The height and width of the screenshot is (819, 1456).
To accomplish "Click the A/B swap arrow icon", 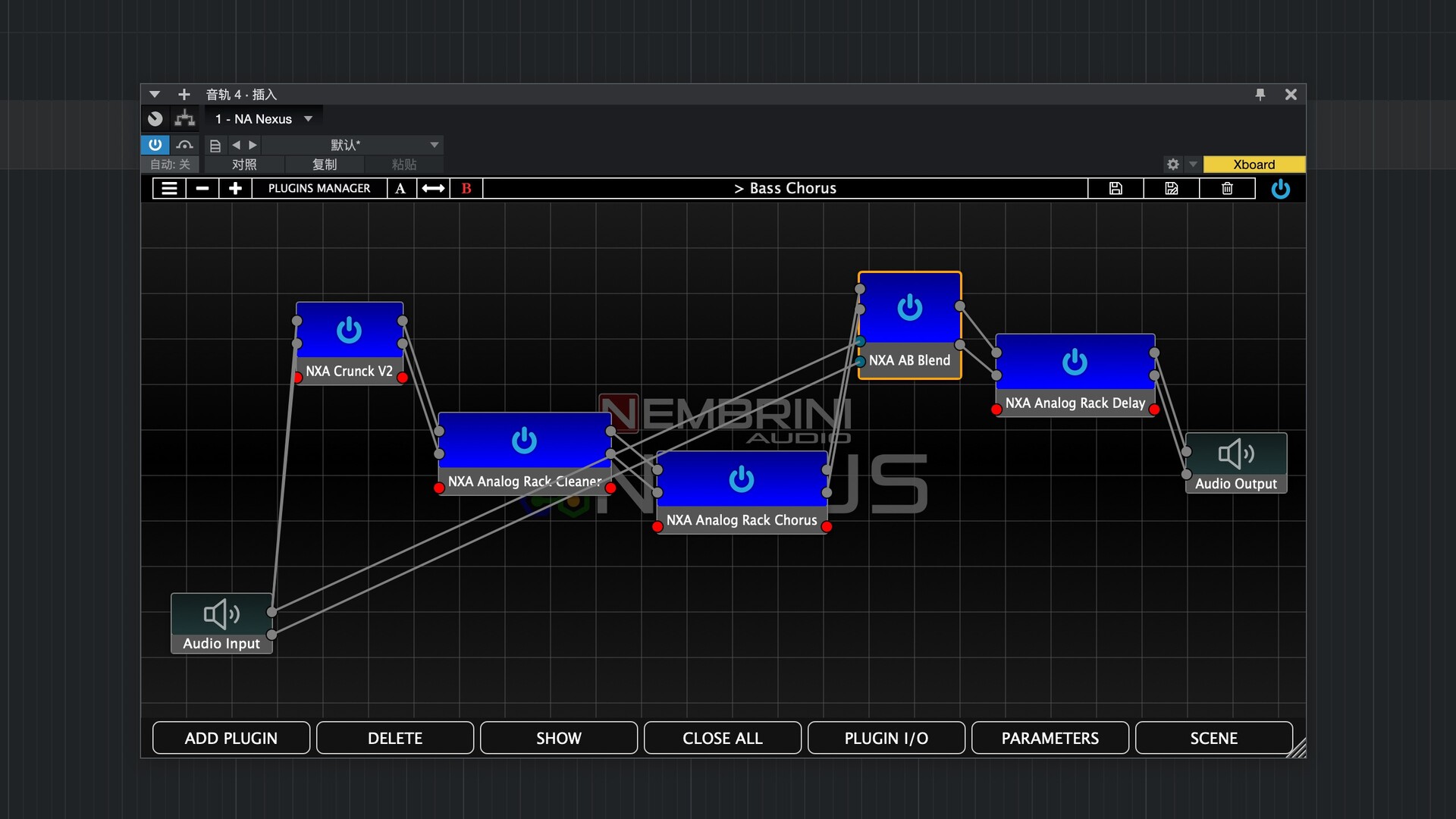I will (433, 189).
